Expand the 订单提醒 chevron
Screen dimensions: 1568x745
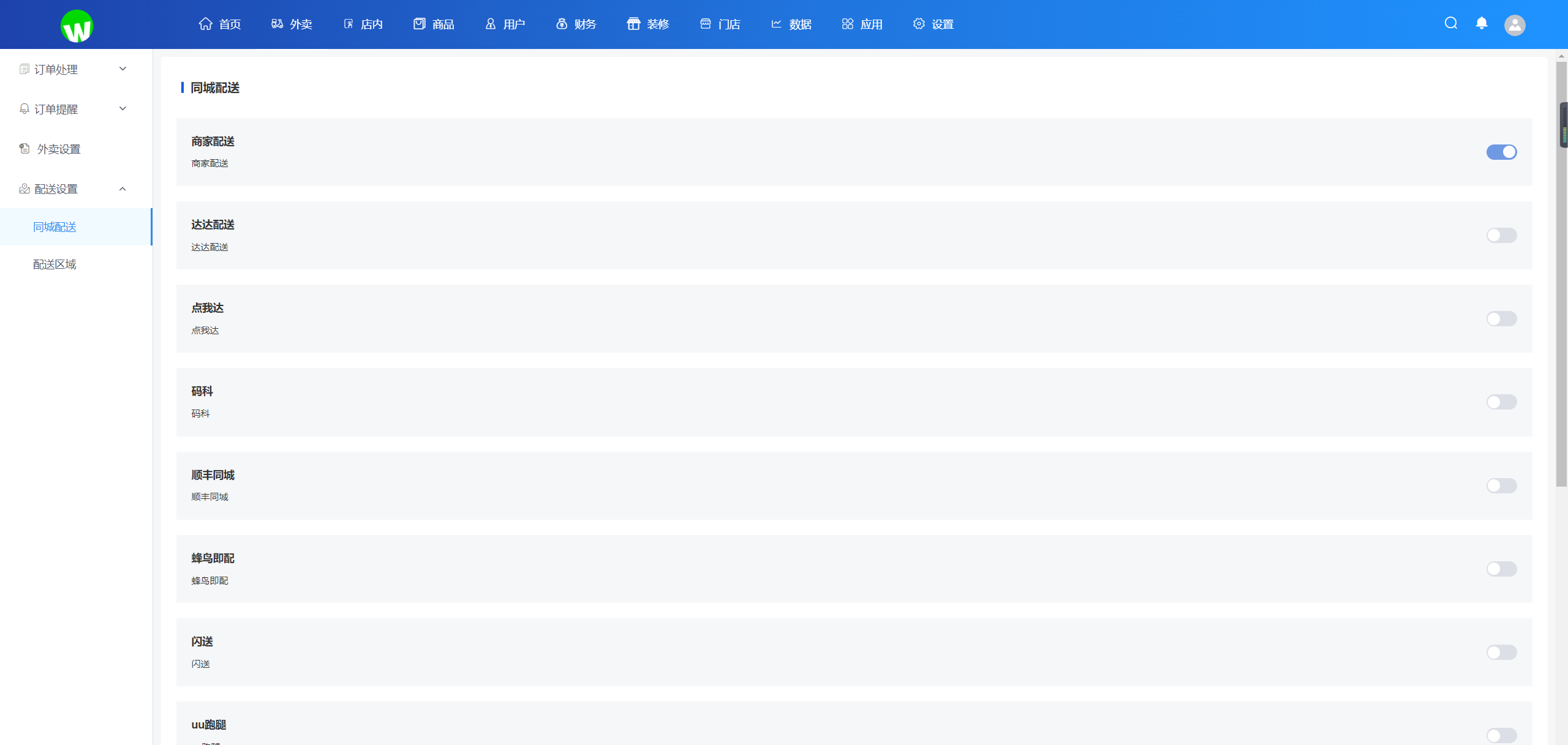pyautogui.click(x=123, y=109)
